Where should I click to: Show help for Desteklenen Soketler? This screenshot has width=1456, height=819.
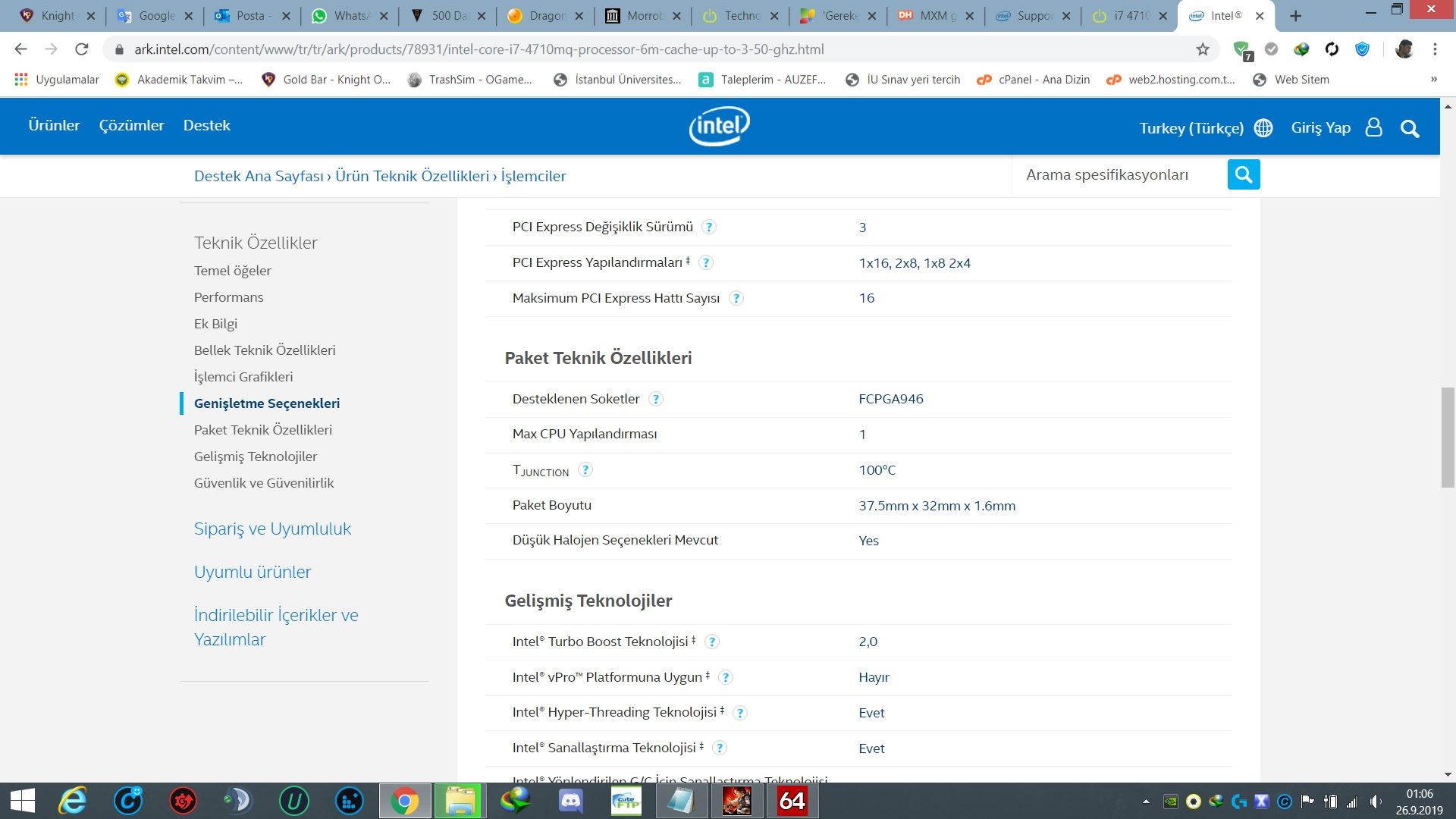[x=656, y=399]
